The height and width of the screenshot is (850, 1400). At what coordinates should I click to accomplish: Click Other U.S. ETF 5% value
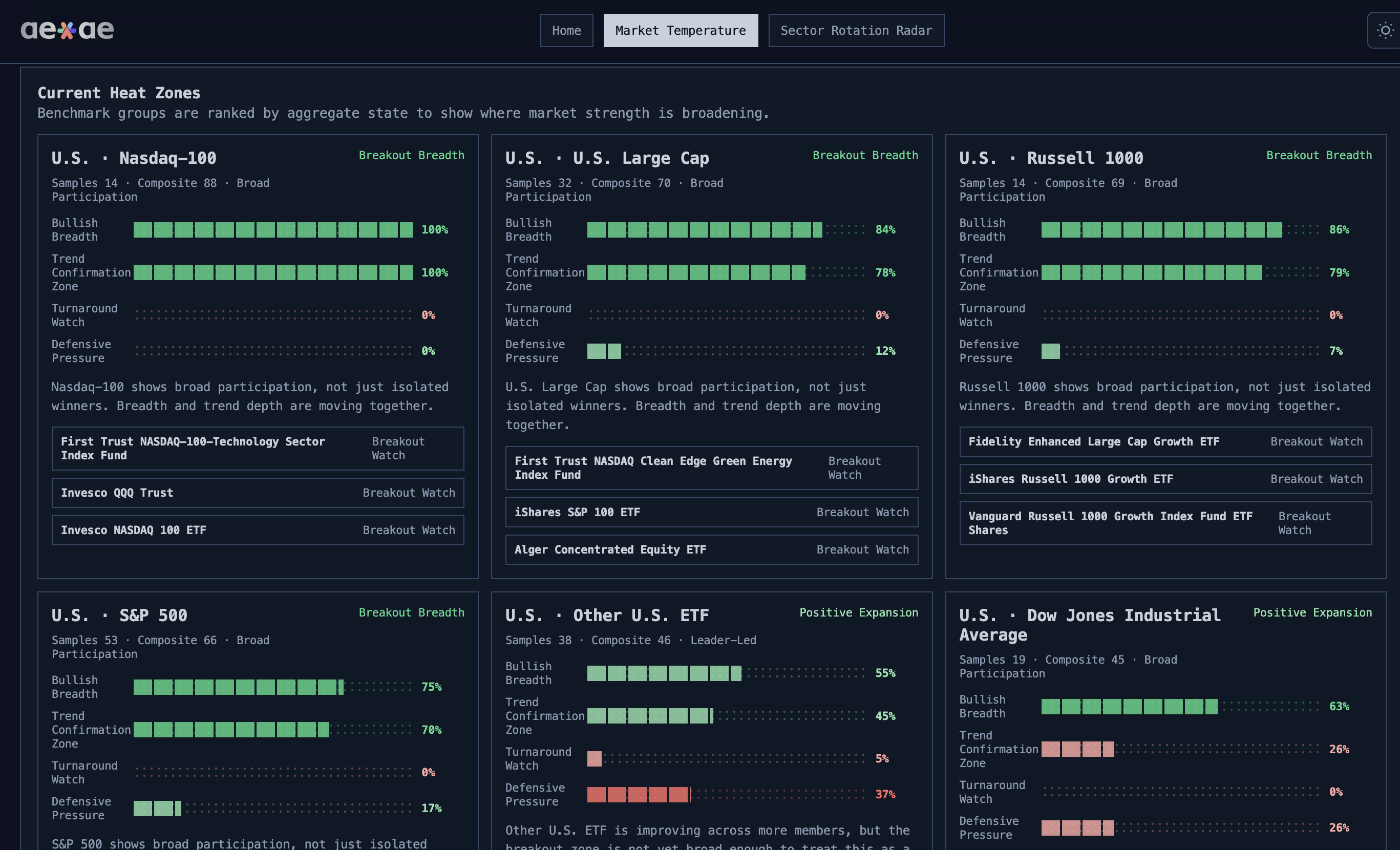coord(882,758)
